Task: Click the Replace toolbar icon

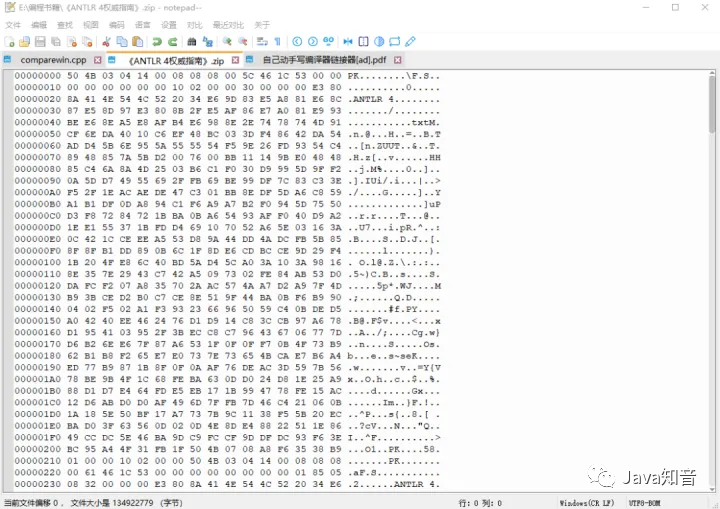Action: coord(208,42)
